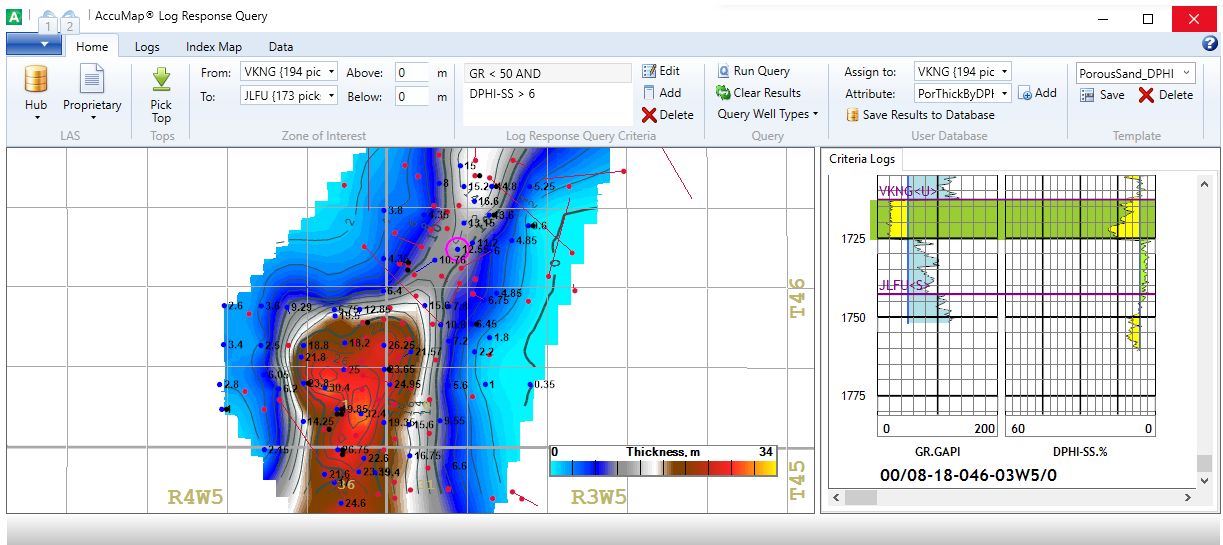Open the help question mark icon
The height and width of the screenshot is (545, 1223).
[1210, 44]
